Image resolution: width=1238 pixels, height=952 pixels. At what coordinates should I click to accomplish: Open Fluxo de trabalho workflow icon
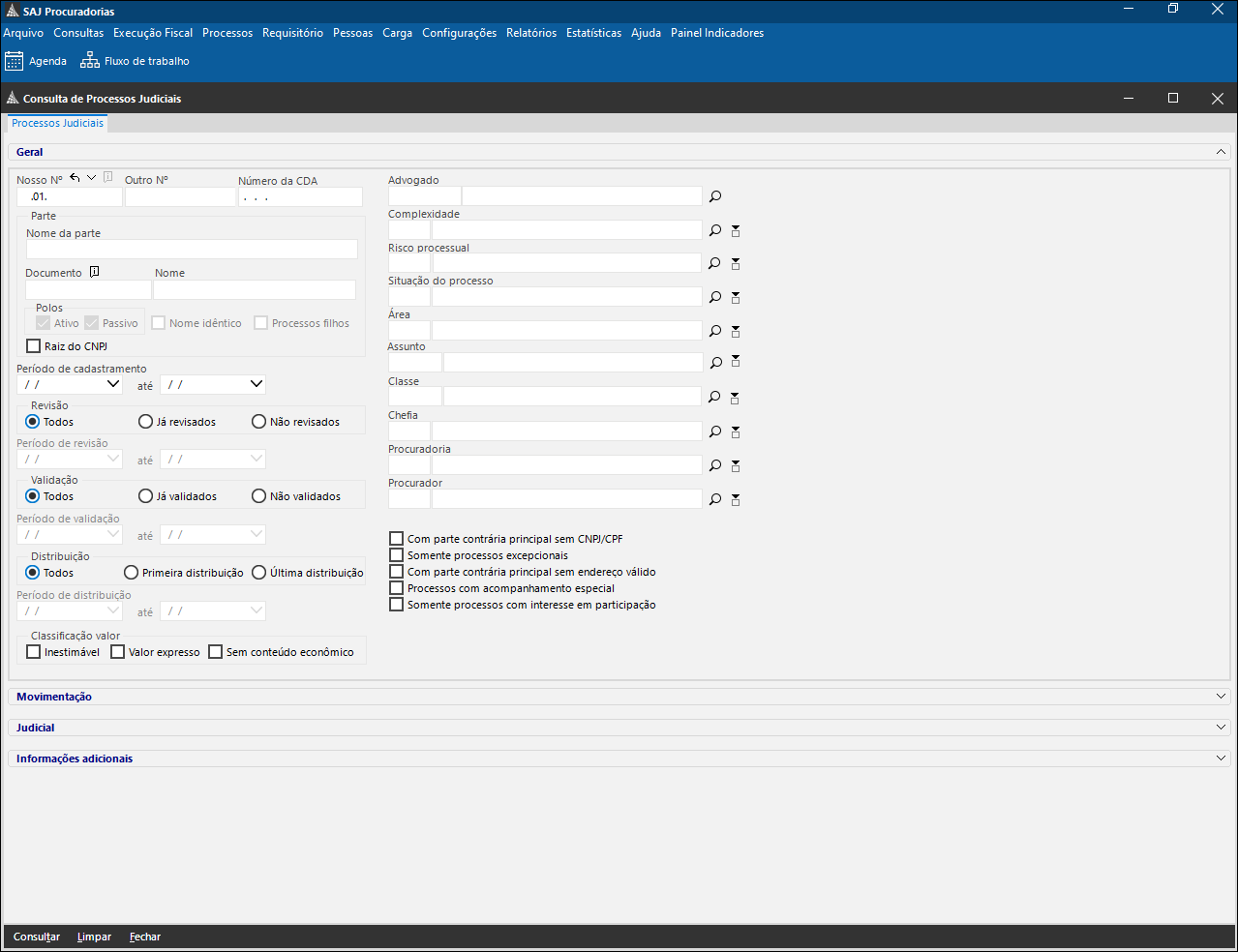[x=90, y=61]
